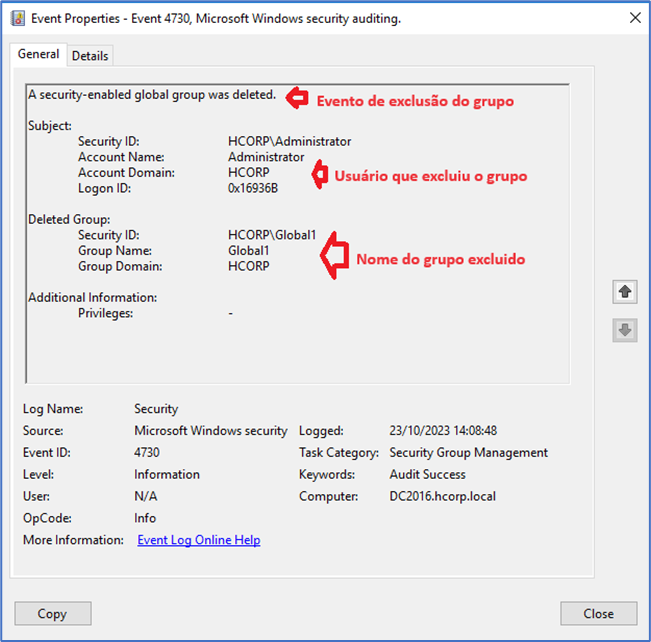Image resolution: width=651 pixels, height=642 pixels.
Task: Click red arrow beside 'Nome do grupo excluido'
Action: (x=332, y=256)
